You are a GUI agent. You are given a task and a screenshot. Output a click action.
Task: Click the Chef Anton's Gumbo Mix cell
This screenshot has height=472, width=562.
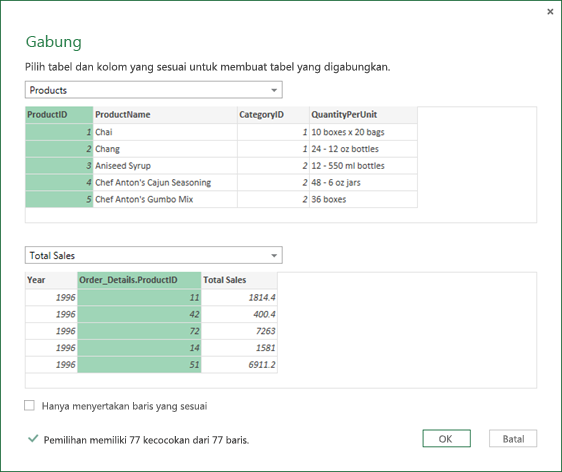[x=165, y=199]
